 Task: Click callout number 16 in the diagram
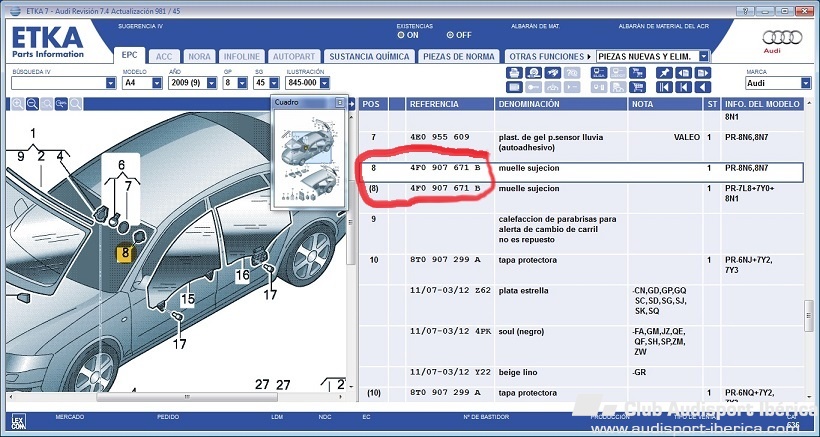click(242, 276)
